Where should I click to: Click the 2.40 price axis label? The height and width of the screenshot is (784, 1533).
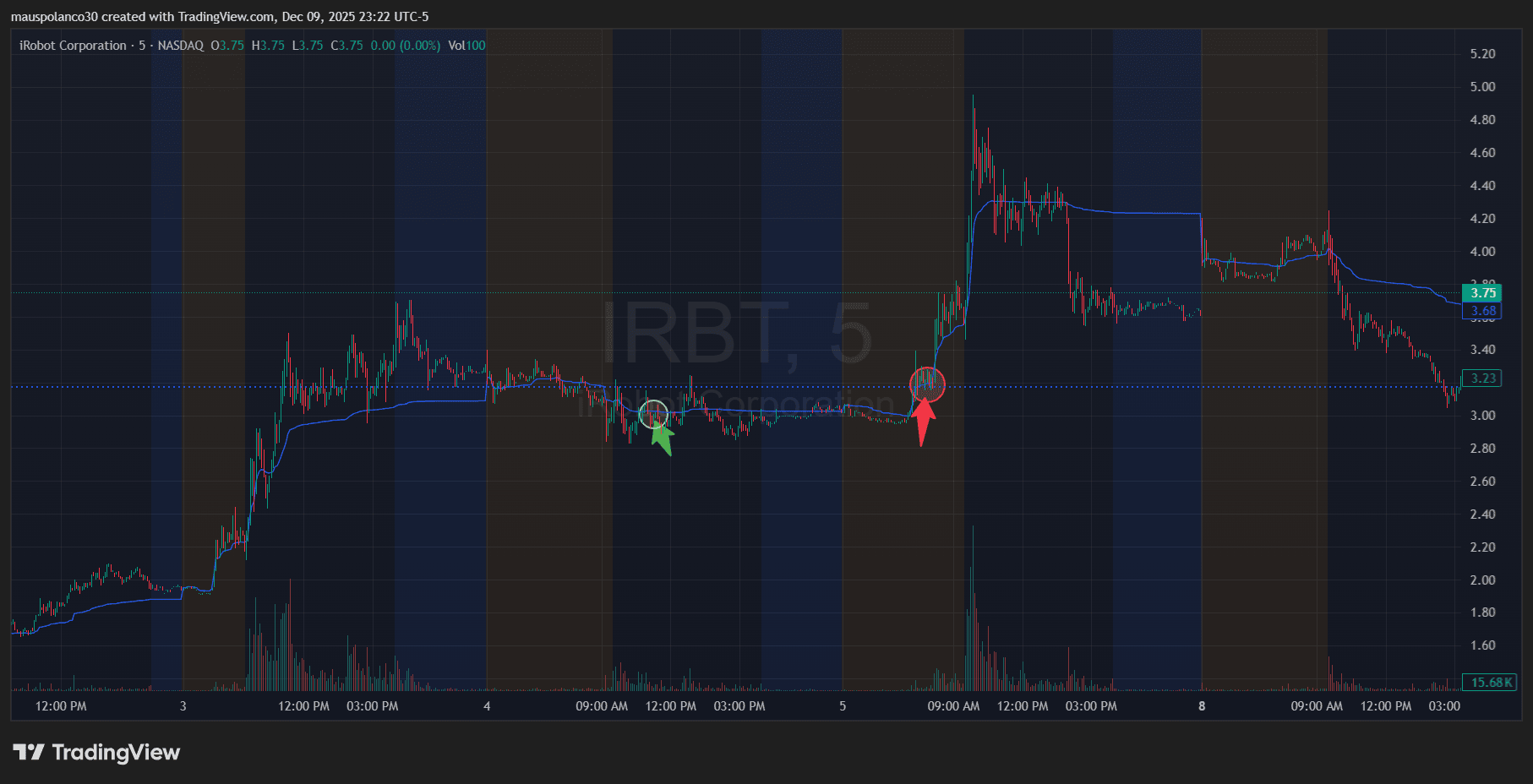click(x=1482, y=514)
